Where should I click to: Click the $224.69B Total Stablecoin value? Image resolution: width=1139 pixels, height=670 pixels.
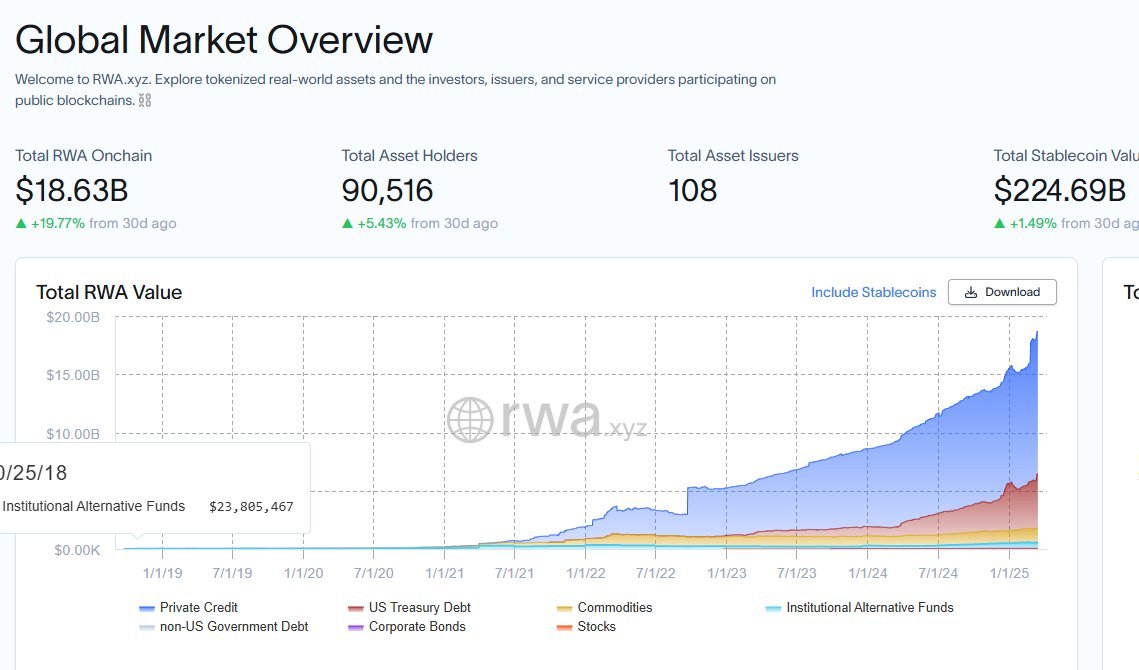pyautogui.click(x=1060, y=190)
